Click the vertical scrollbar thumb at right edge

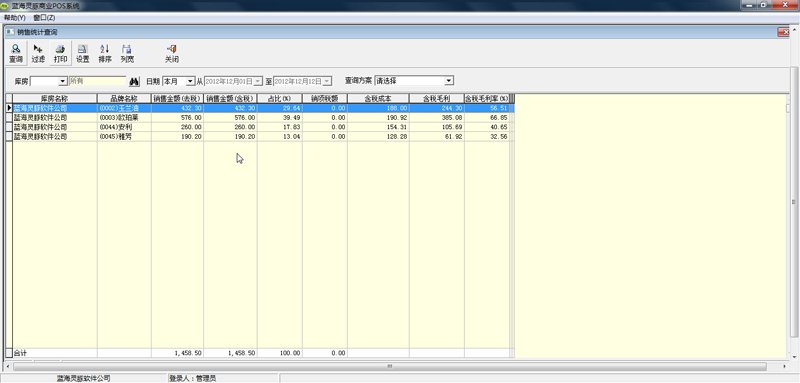793,201
